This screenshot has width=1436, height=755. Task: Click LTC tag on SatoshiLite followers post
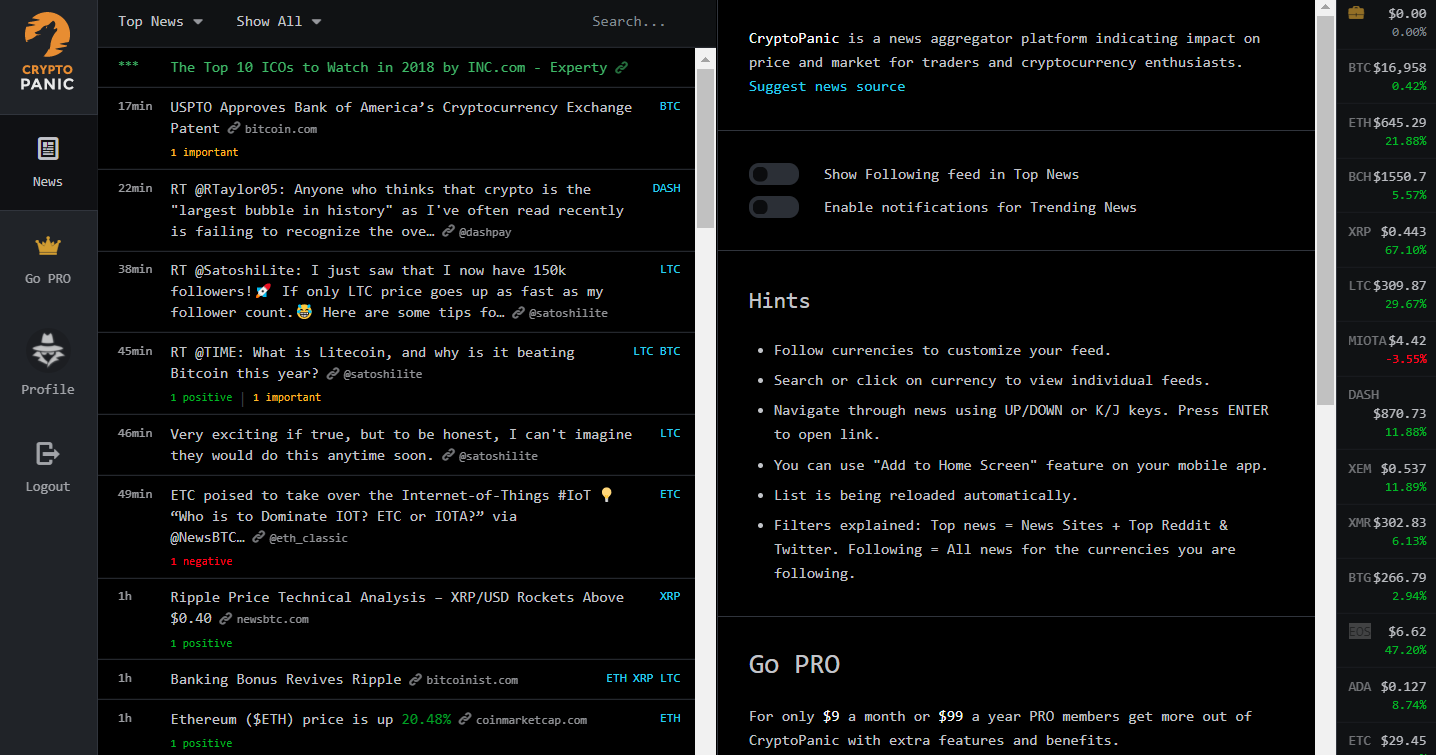click(x=670, y=269)
